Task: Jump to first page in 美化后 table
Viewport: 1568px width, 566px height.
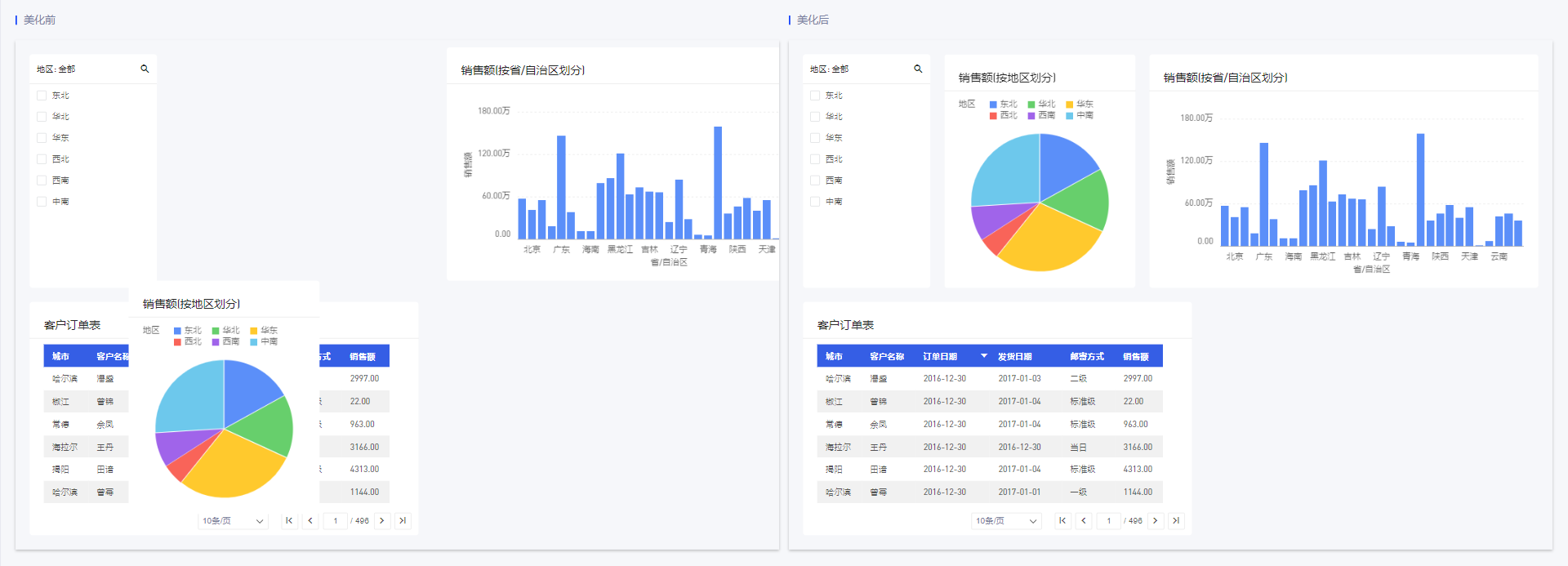Action: coord(1062,520)
